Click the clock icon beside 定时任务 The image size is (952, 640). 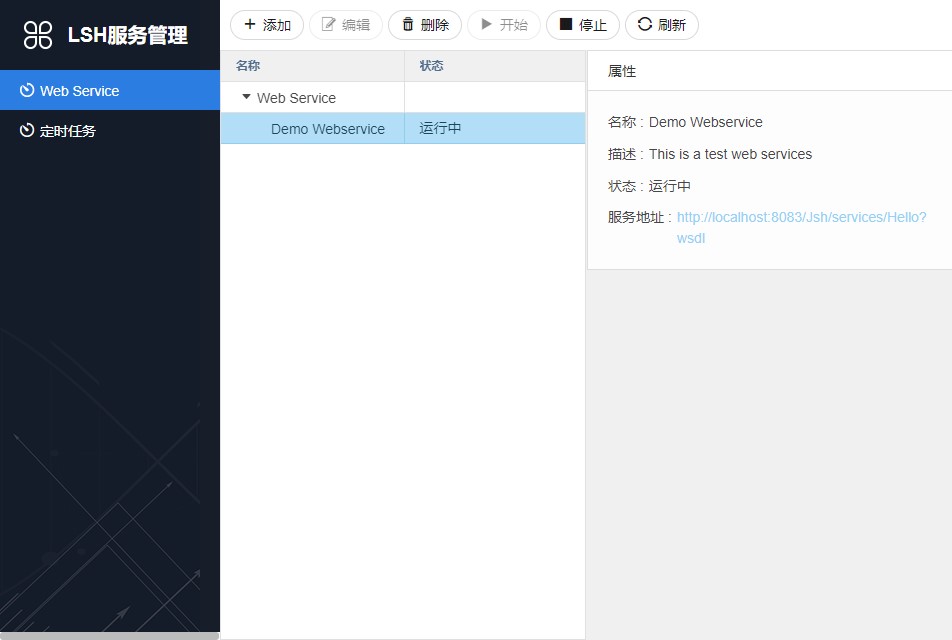(27, 131)
